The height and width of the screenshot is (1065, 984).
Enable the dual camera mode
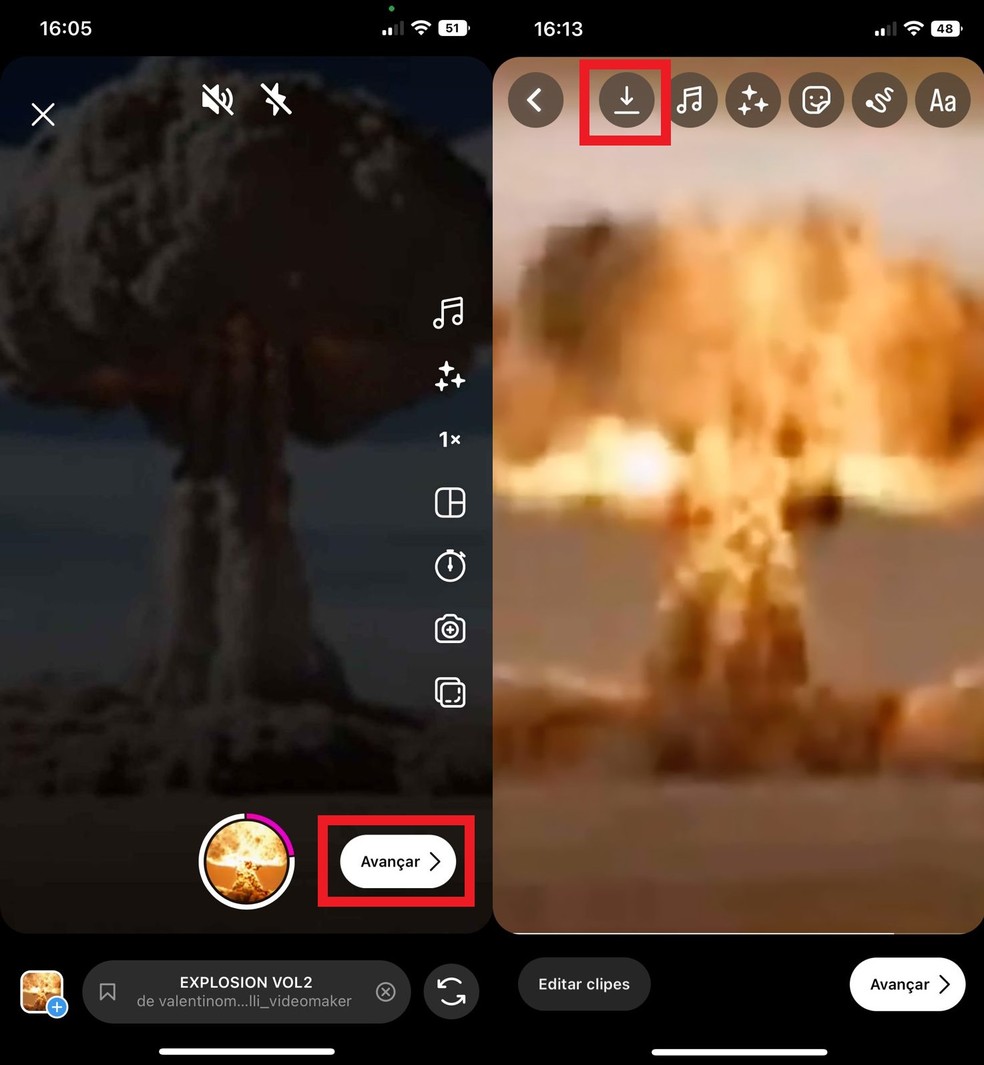449,628
